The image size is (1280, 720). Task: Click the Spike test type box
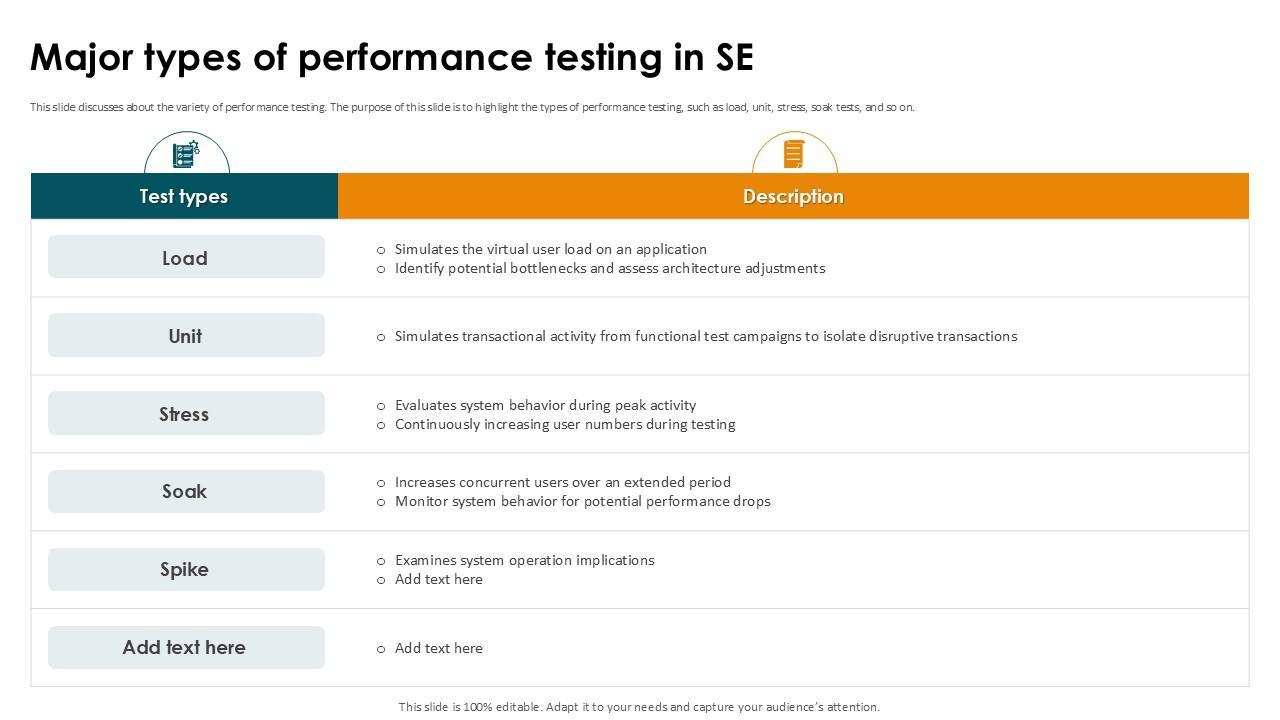[x=186, y=569]
